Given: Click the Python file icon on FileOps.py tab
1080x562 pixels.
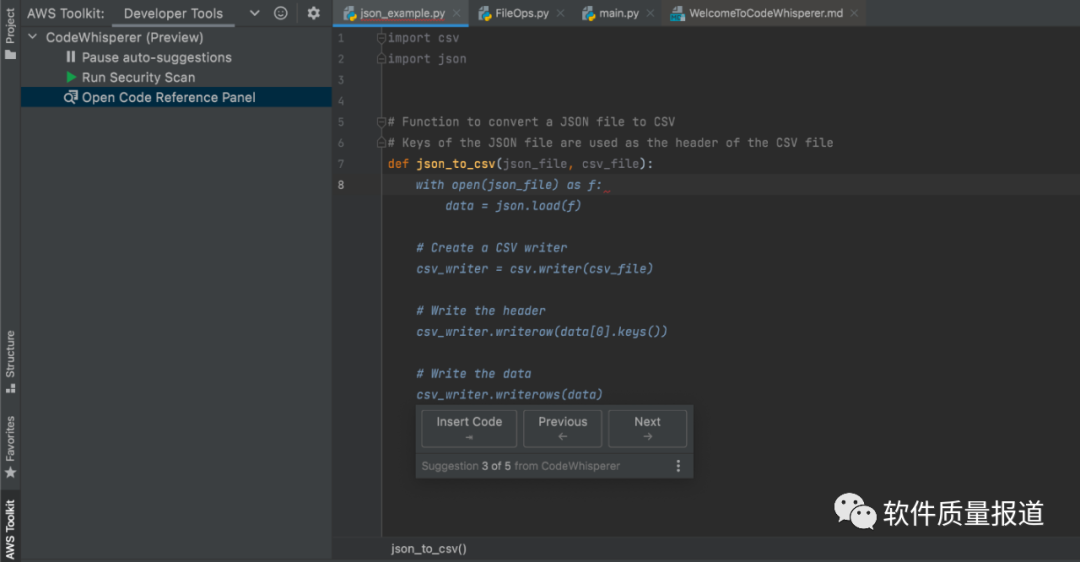Looking at the screenshot, I should point(485,13).
